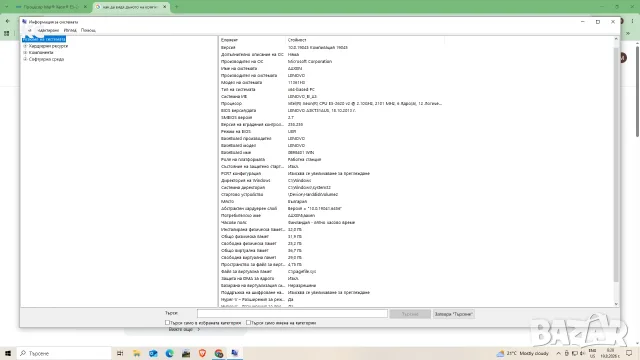Open a new browser tab with plus
640x360 pixels.
[x=176, y=7]
